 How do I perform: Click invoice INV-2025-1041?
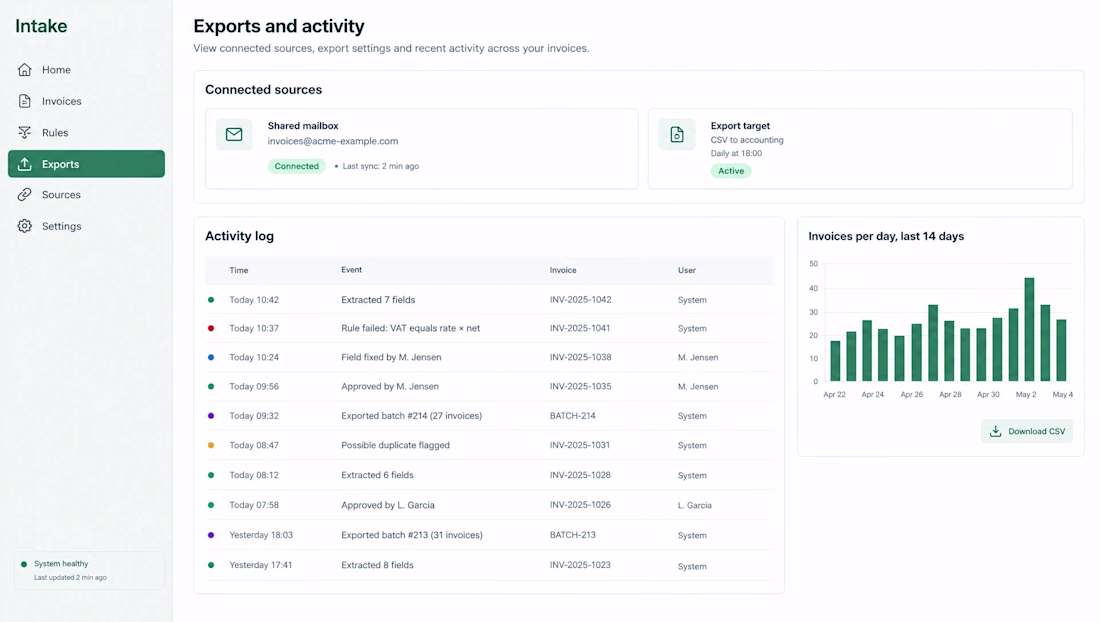coord(579,328)
